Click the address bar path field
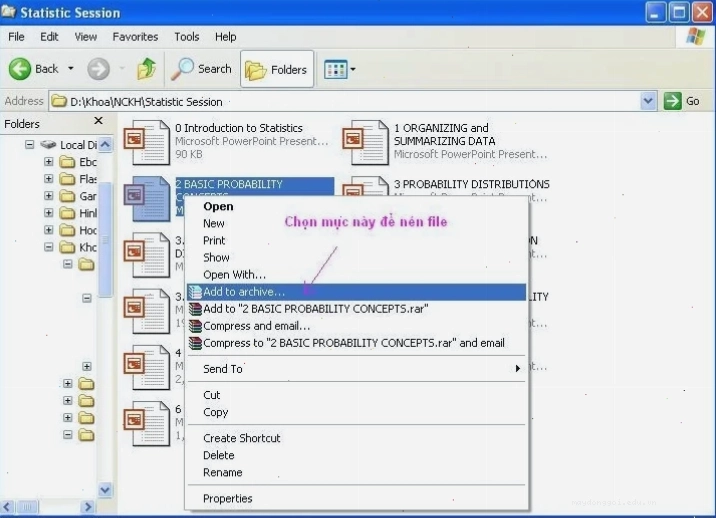The width and height of the screenshot is (716, 519). coord(345,101)
